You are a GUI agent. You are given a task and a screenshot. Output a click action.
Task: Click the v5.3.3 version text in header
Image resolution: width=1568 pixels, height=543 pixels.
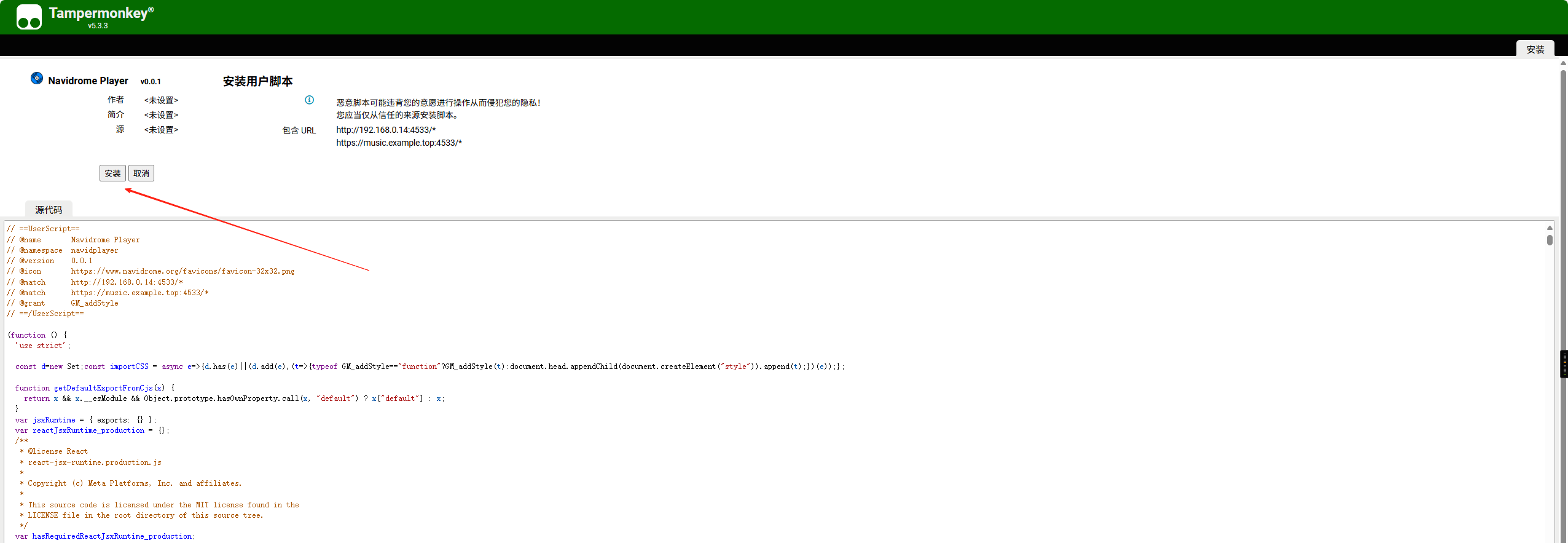pyautogui.click(x=98, y=26)
